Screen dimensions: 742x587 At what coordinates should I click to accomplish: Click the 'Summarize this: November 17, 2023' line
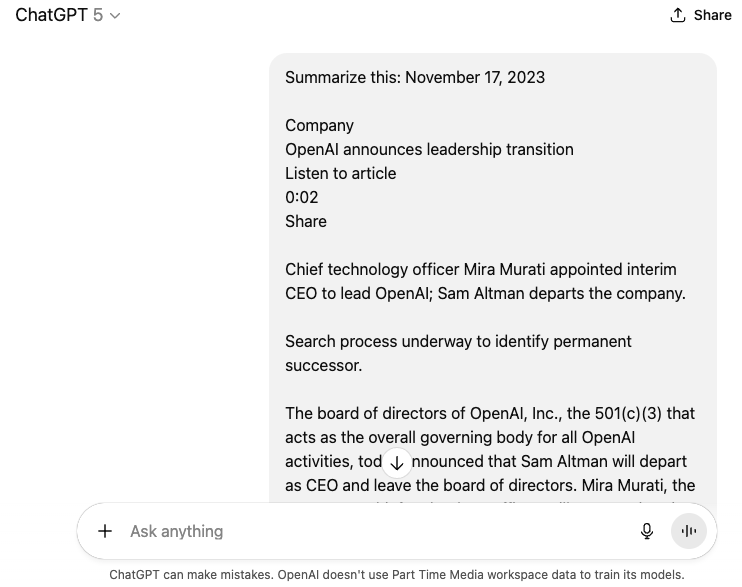(415, 77)
